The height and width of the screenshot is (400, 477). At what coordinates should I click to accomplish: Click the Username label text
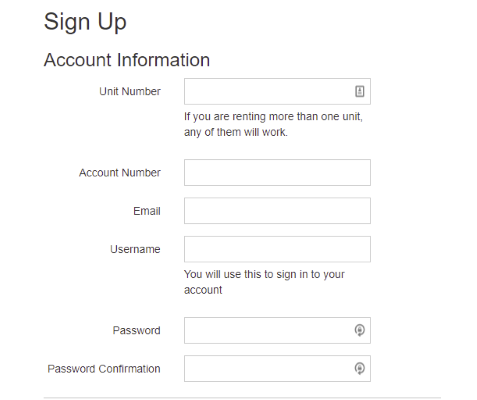(x=135, y=249)
